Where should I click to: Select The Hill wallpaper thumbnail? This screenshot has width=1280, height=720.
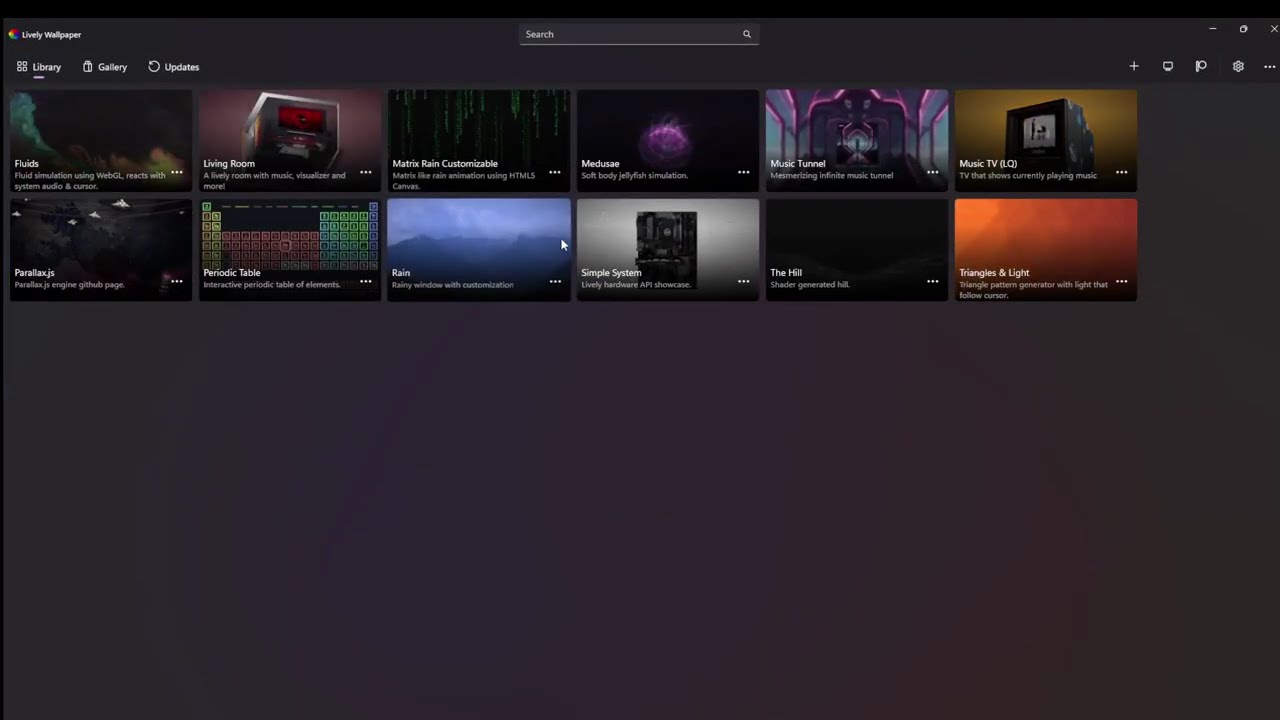pyautogui.click(x=857, y=249)
